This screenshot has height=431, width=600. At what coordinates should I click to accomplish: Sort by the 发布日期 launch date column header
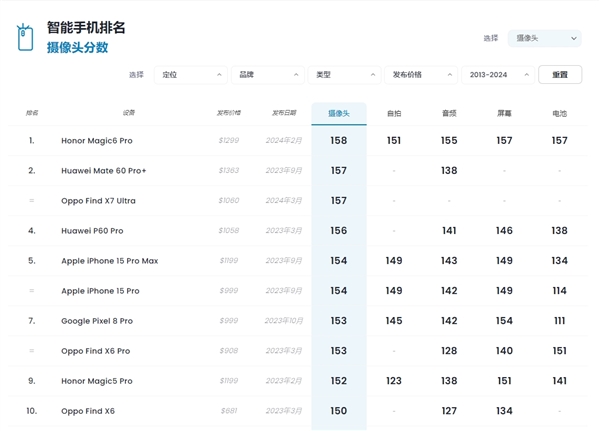pos(284,113)
